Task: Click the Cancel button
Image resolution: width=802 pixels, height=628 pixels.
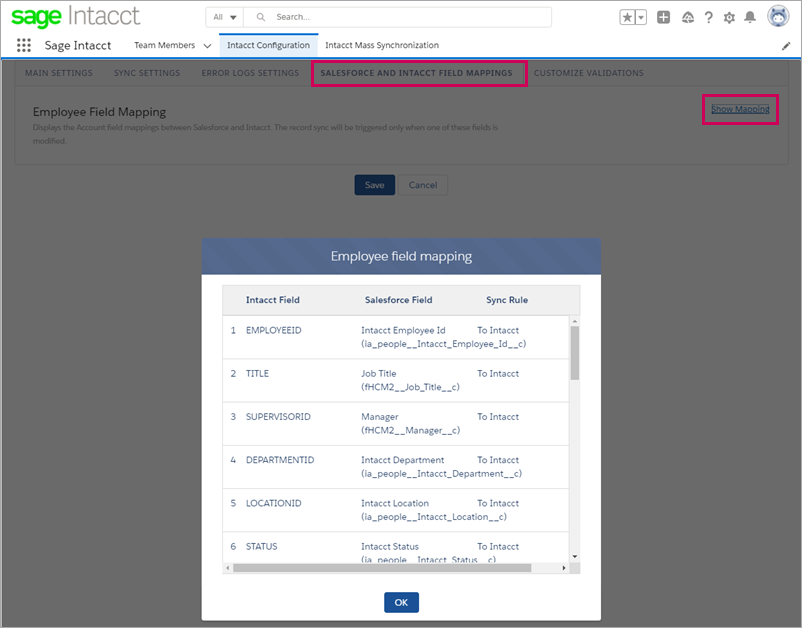Action: [422, 185]
